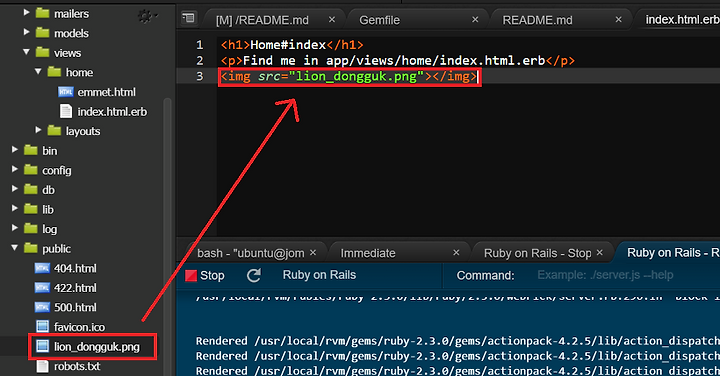
Task: Select the index.html.erb file icon in tree
Action: [x=66, y=112]
